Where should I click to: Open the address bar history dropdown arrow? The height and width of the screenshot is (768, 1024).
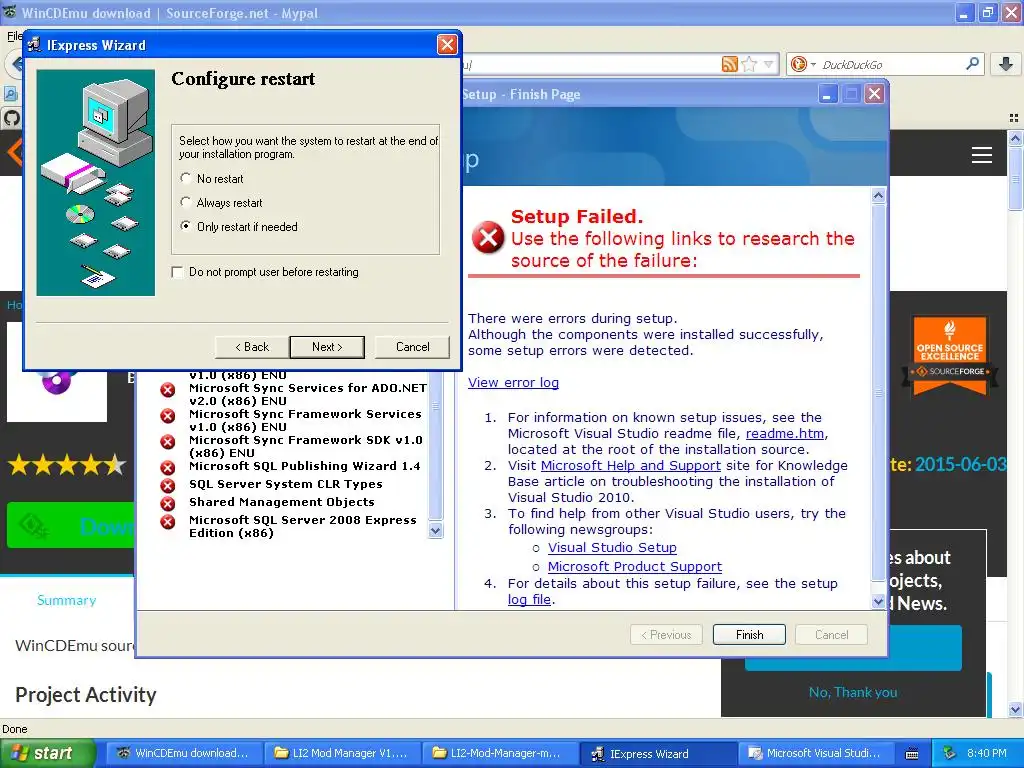tap(769, 64)
